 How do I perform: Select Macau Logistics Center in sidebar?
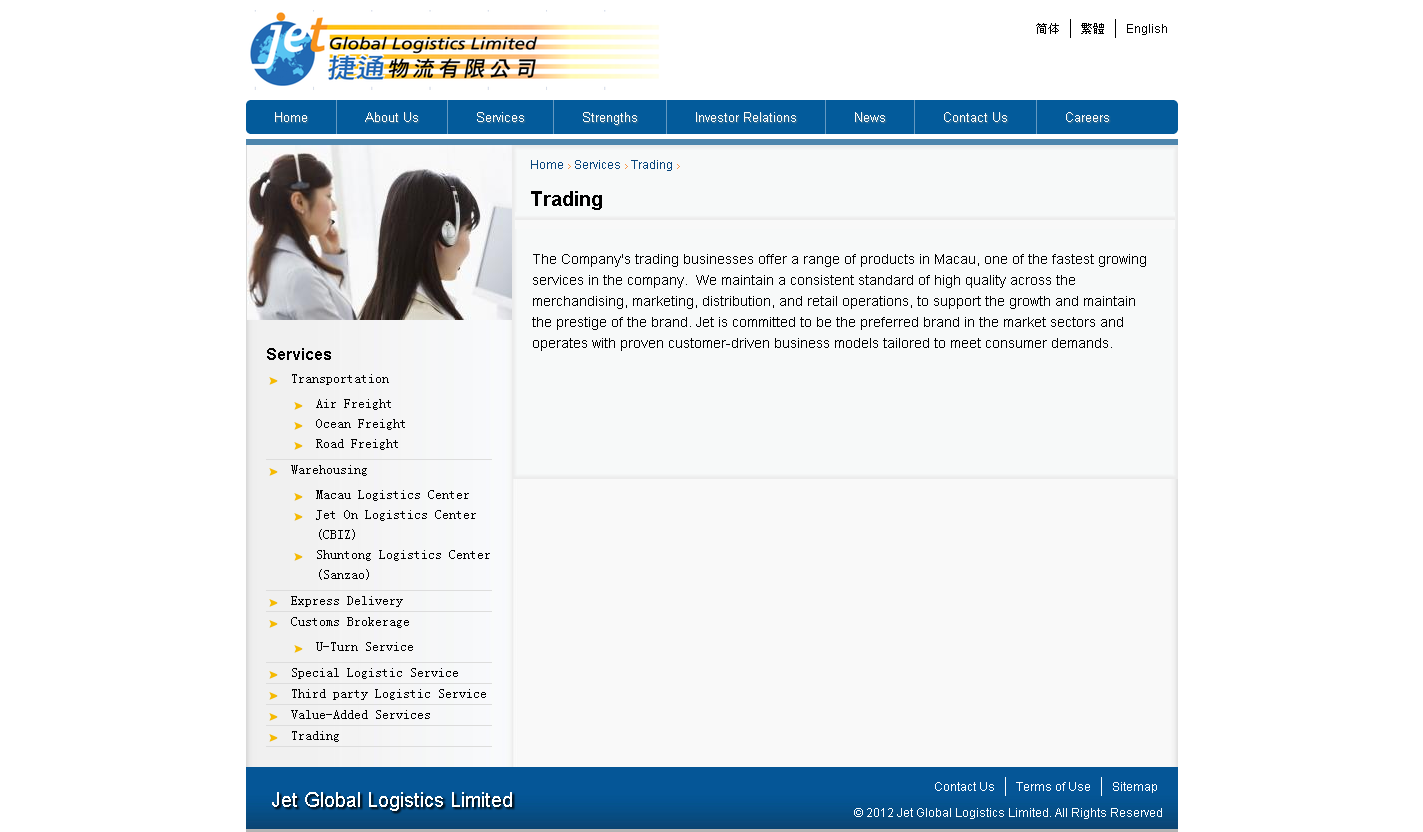click(x=392, y=495)
